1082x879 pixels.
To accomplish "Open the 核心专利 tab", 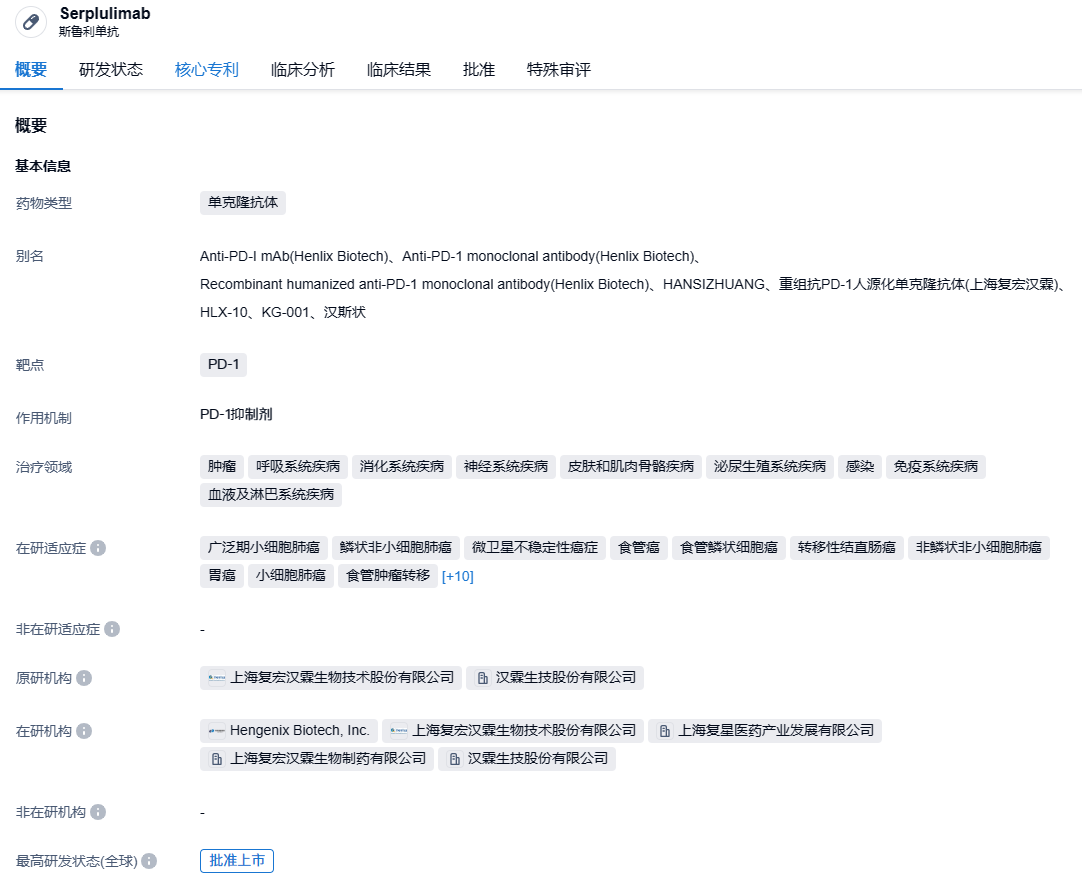I will pos(207,70).
